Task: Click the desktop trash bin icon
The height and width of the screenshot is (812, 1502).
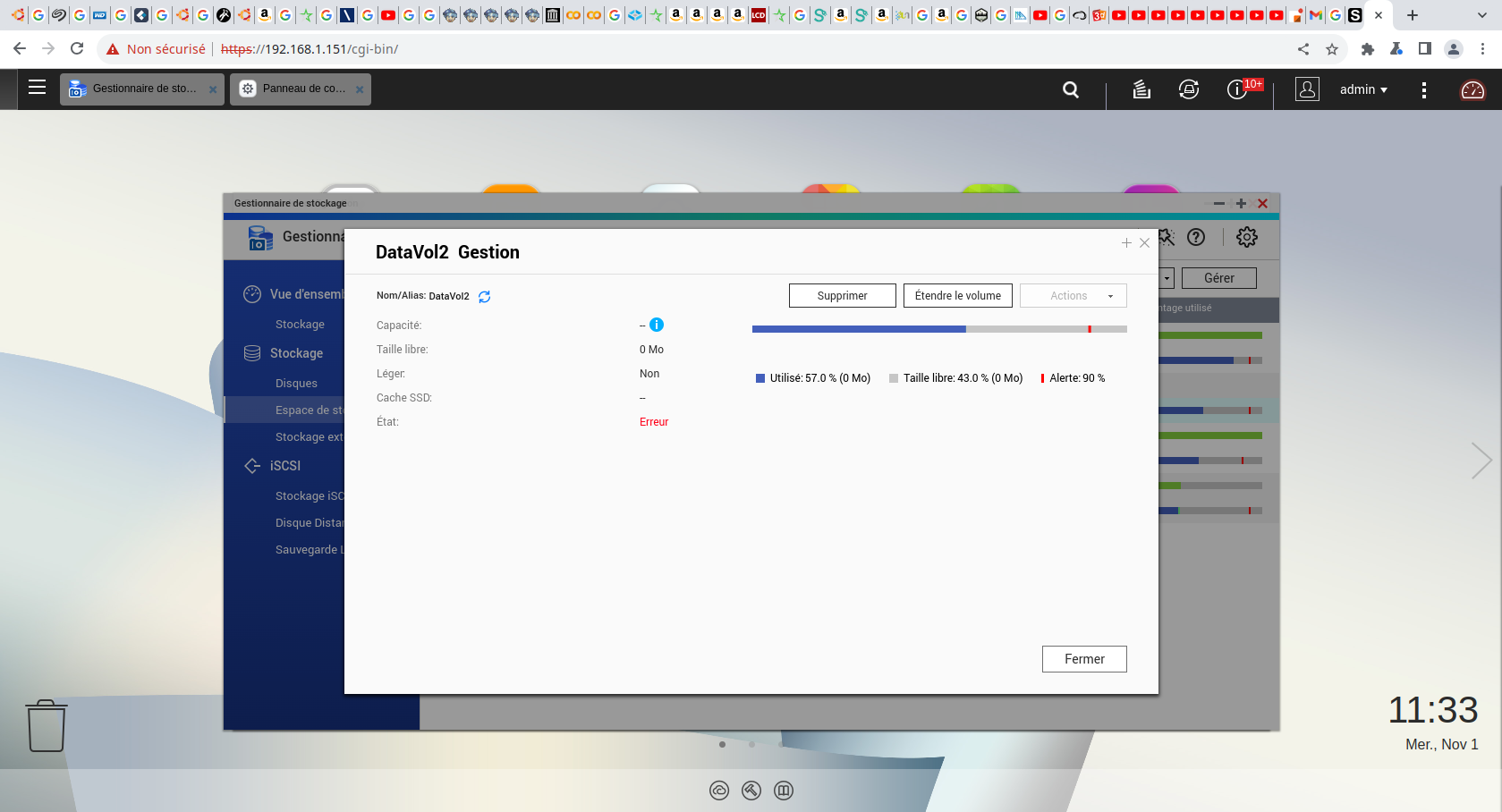Action: 47,725
